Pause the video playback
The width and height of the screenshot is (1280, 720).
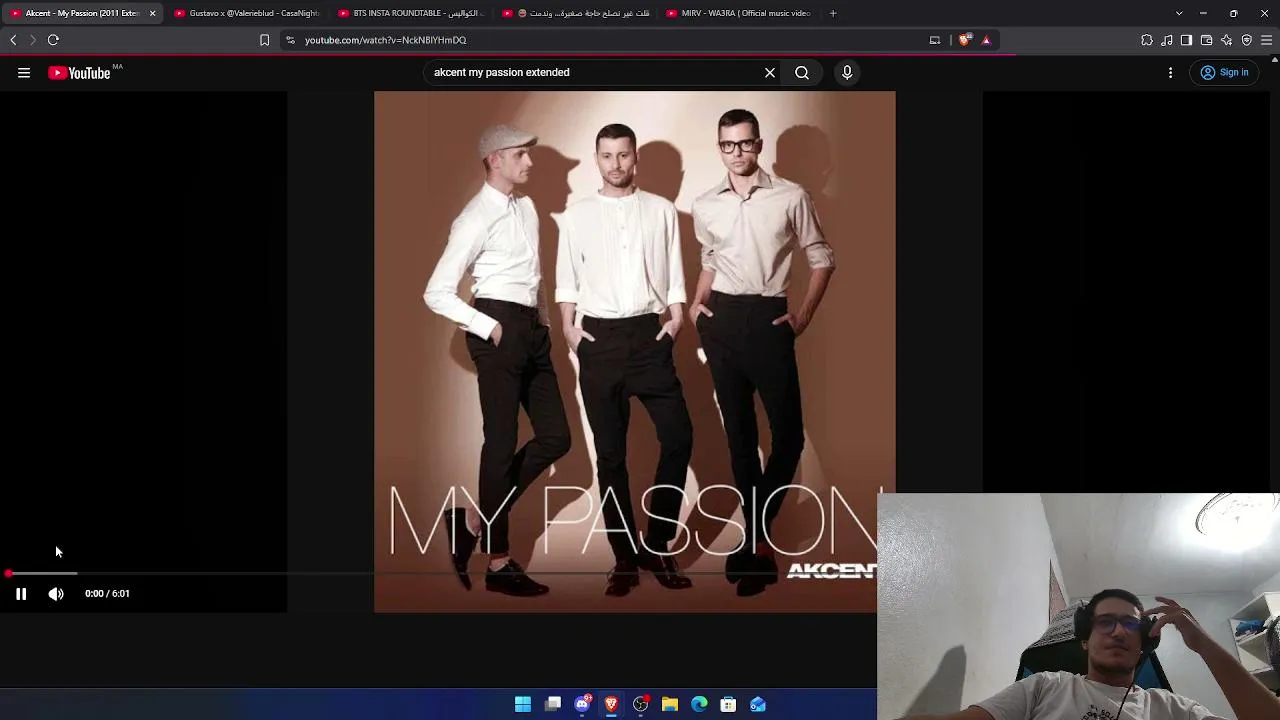(x=21, y=594)
